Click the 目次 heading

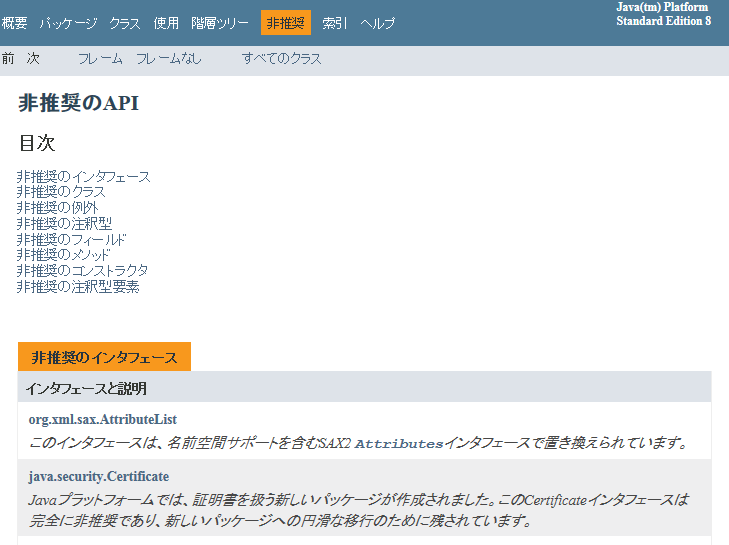click(x=37, y=143)
